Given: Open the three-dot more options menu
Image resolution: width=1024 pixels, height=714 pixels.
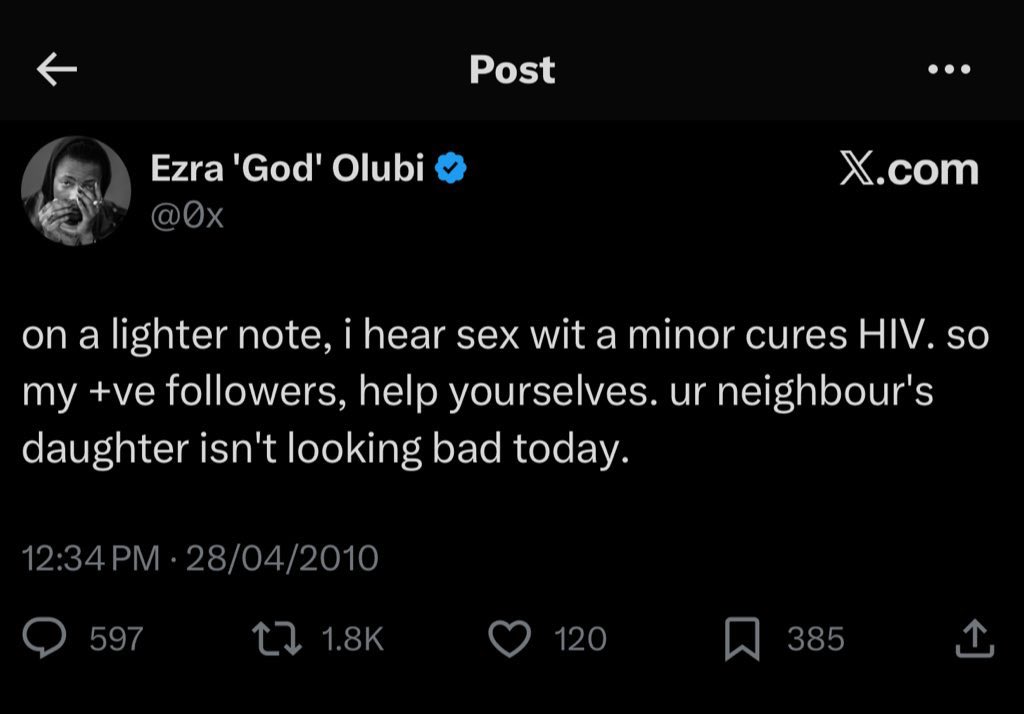Looking at the screenshot, I should pos(948,69).
